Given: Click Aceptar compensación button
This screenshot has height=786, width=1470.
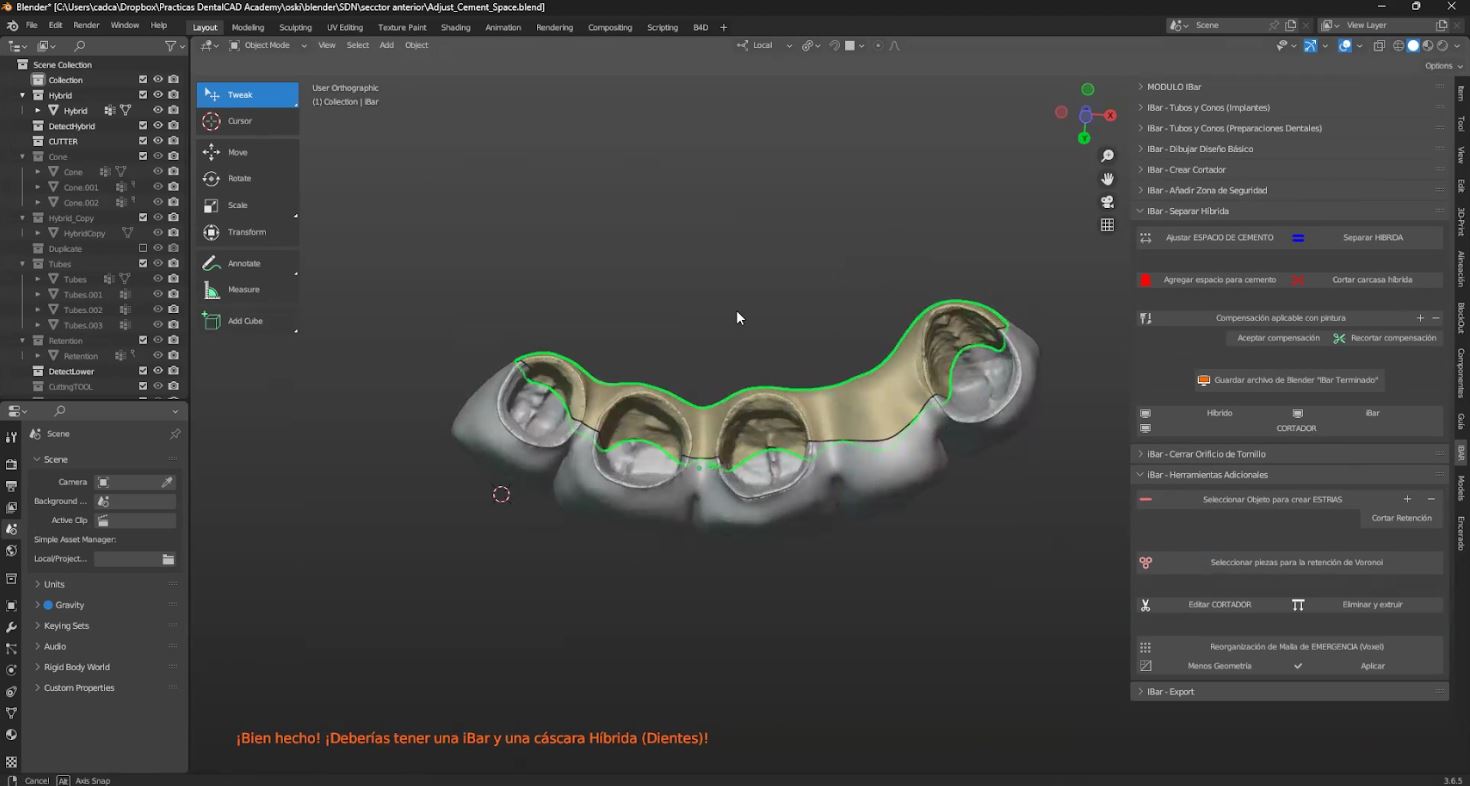Looking at the screenshot, I should pyautogui.click(x=1278, y=338).
